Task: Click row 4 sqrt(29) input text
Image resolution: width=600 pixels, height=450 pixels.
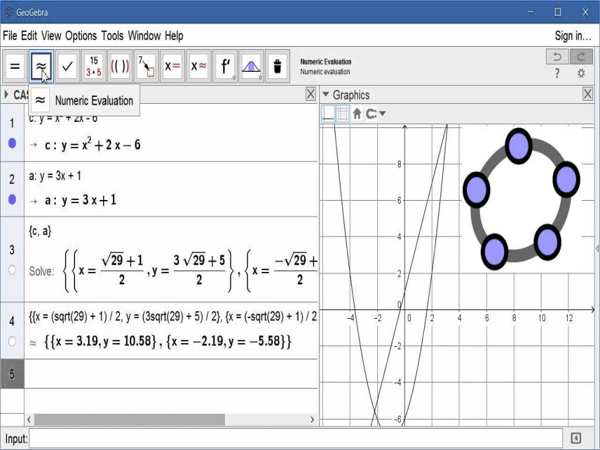Action: (x=173, y=317)
